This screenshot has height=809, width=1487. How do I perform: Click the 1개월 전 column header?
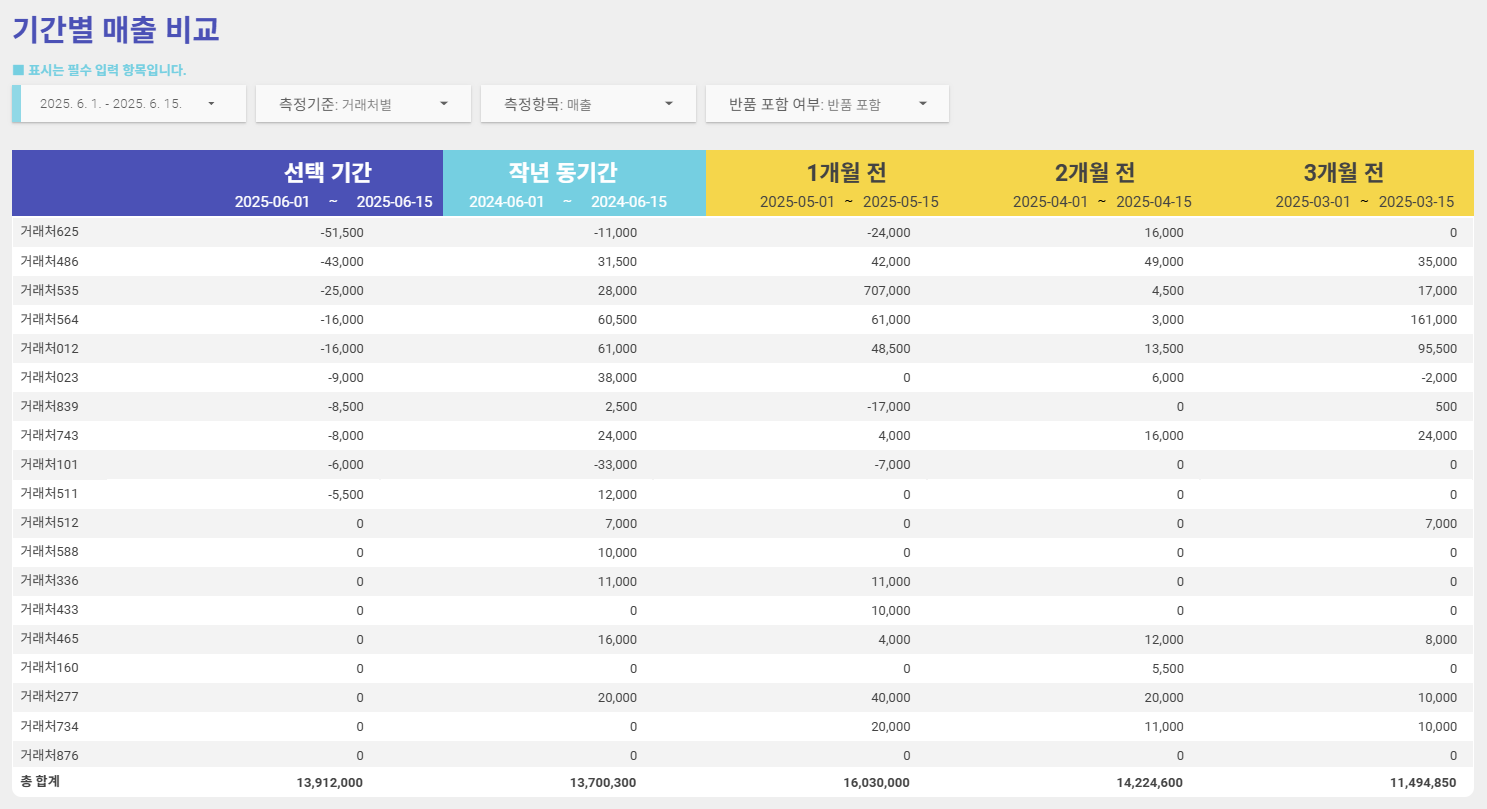847,172
